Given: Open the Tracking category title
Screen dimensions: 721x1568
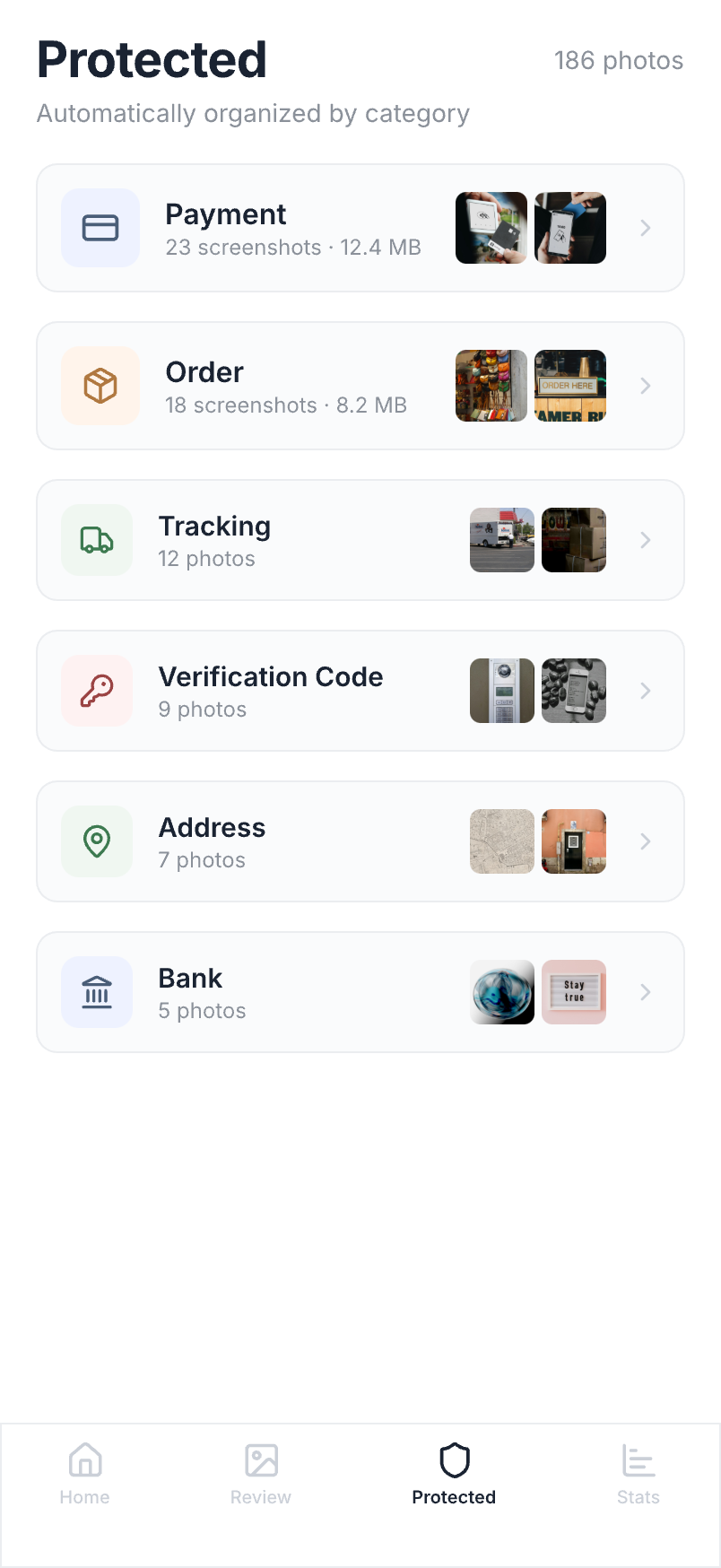Looking at the screenshot, I should (214, 527).
